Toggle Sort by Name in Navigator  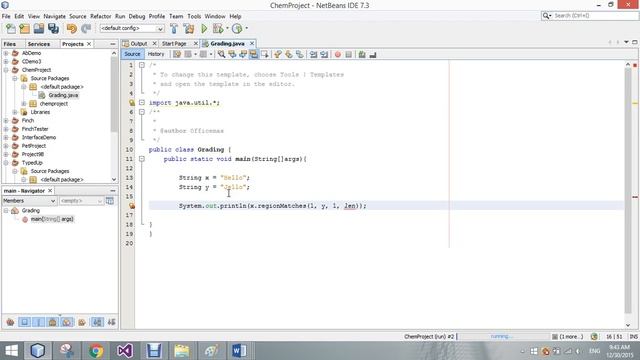(97, 322)
